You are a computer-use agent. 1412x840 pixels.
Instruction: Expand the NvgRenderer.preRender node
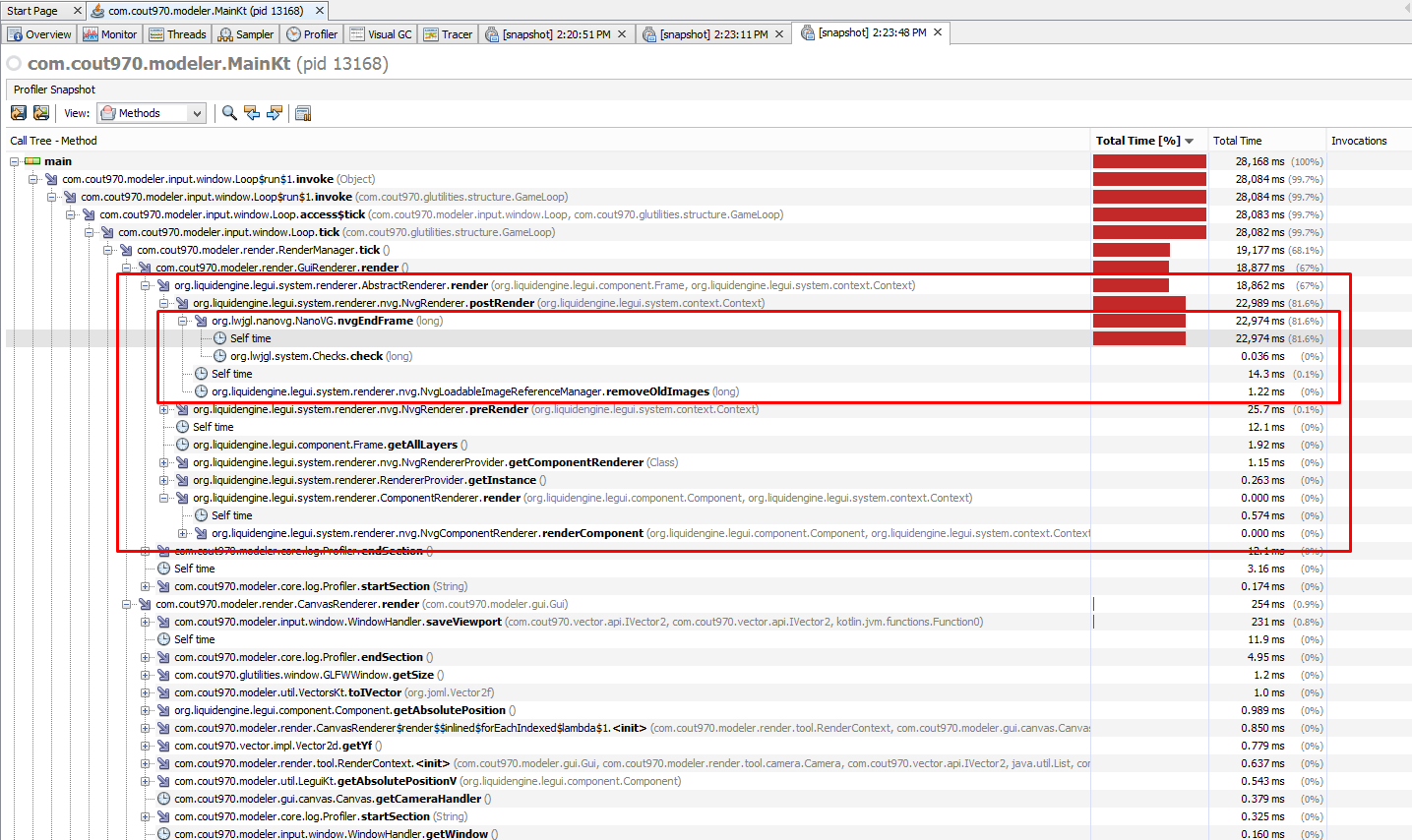164,409
